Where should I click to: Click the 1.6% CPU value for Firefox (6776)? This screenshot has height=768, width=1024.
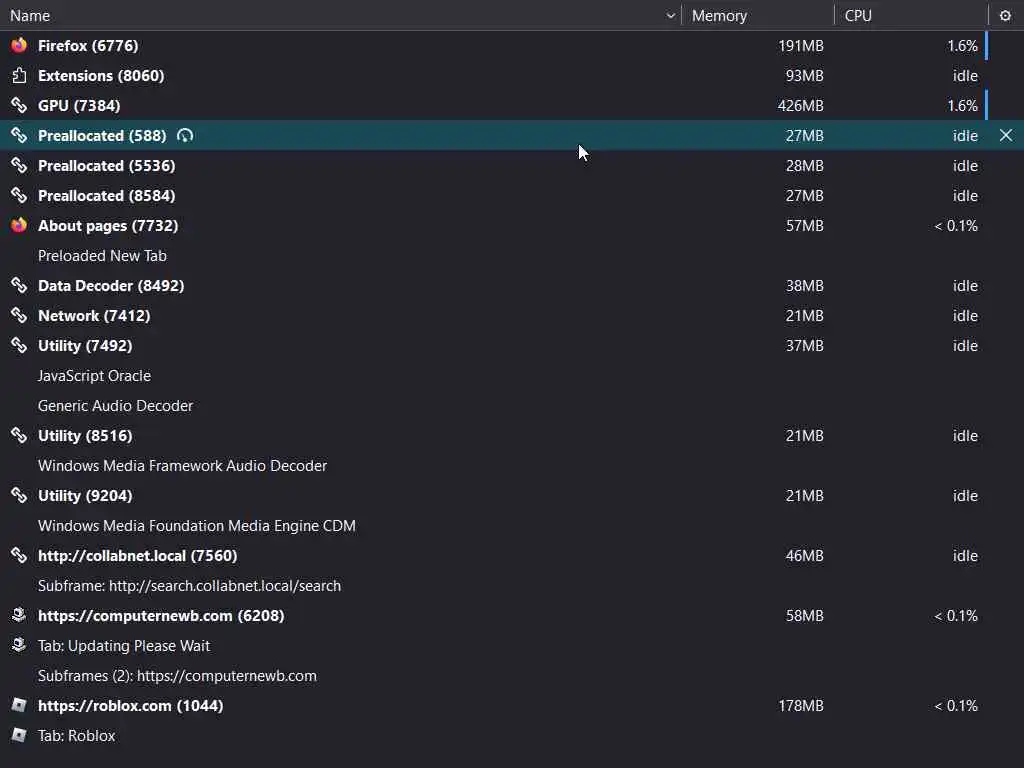(x=963, y=45)
